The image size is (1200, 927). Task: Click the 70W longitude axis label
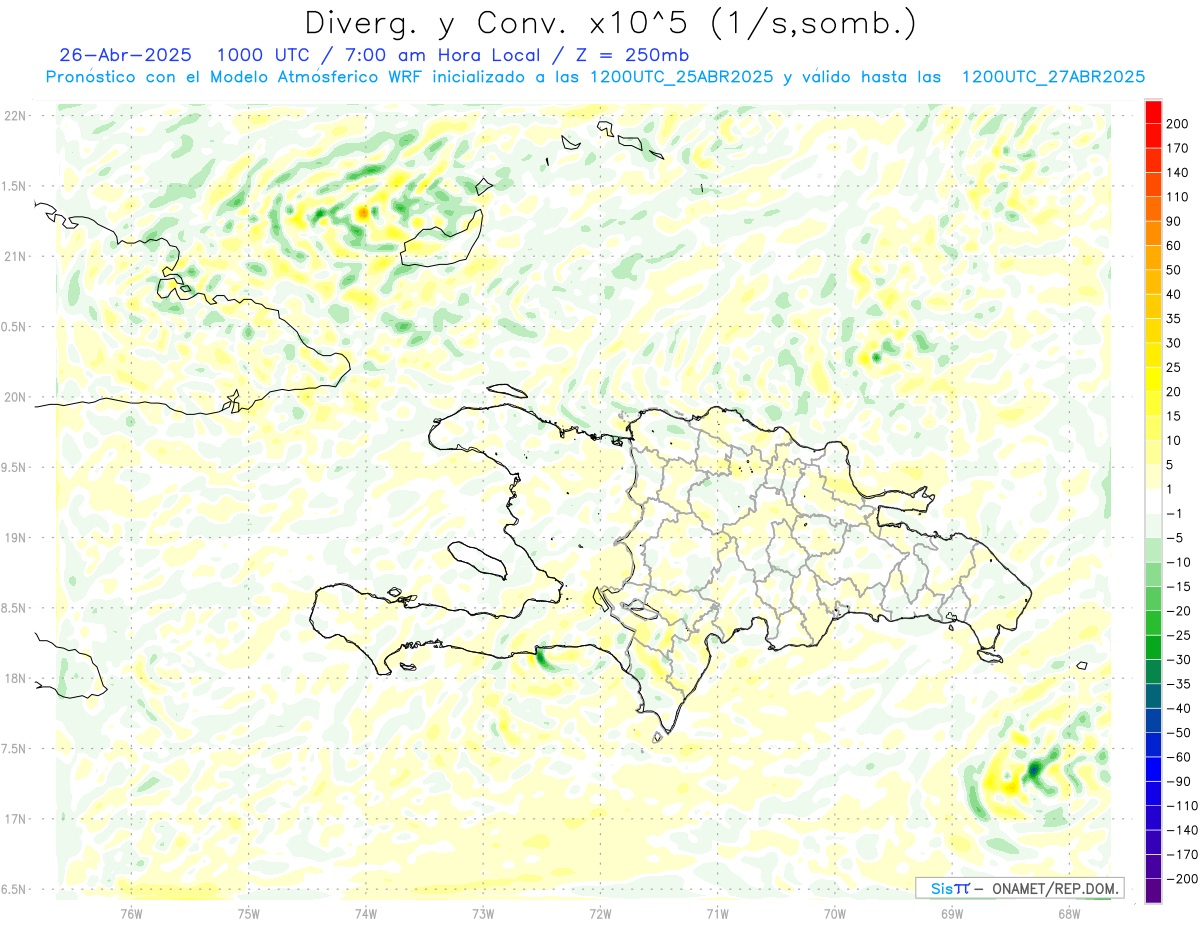[835, 913]
